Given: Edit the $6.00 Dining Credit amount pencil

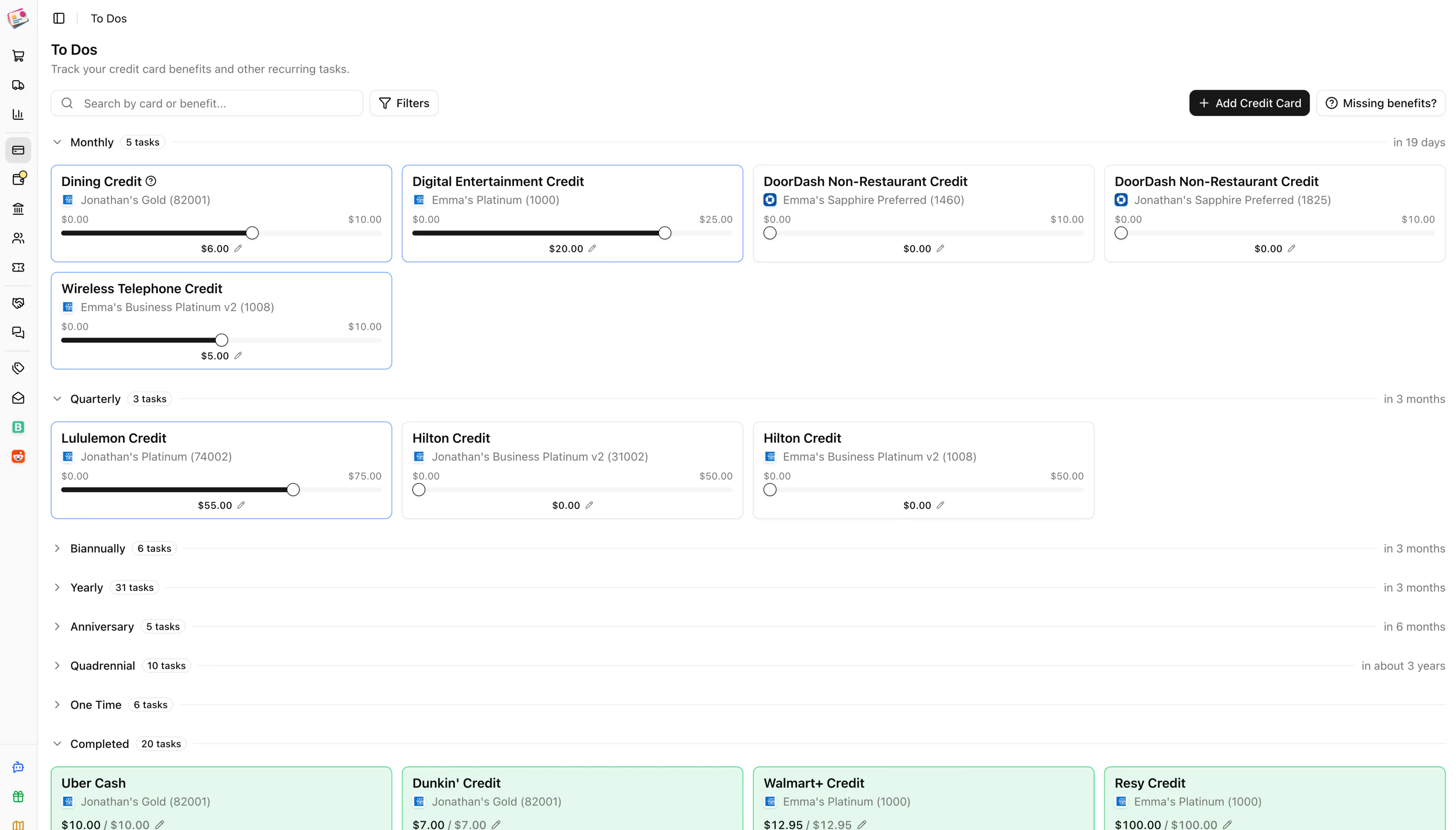Looking at the screenshot, I should pos(238,249).
